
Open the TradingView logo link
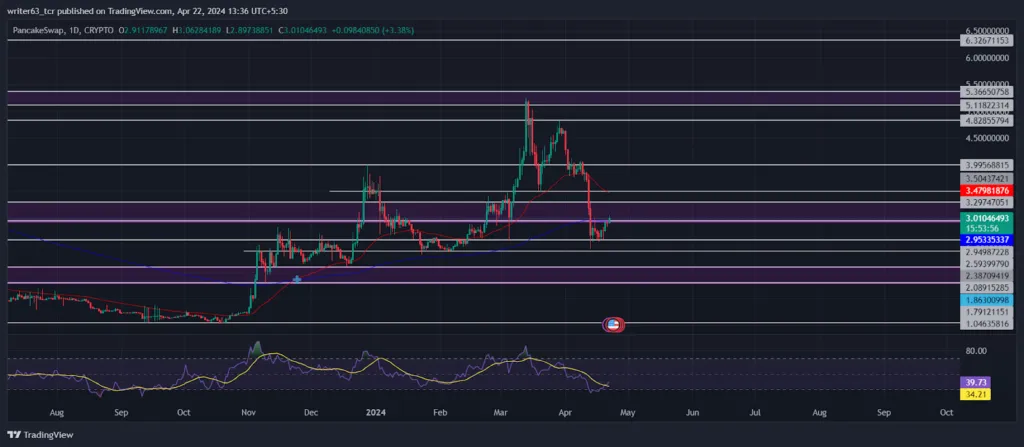click(x=40, y=435)
